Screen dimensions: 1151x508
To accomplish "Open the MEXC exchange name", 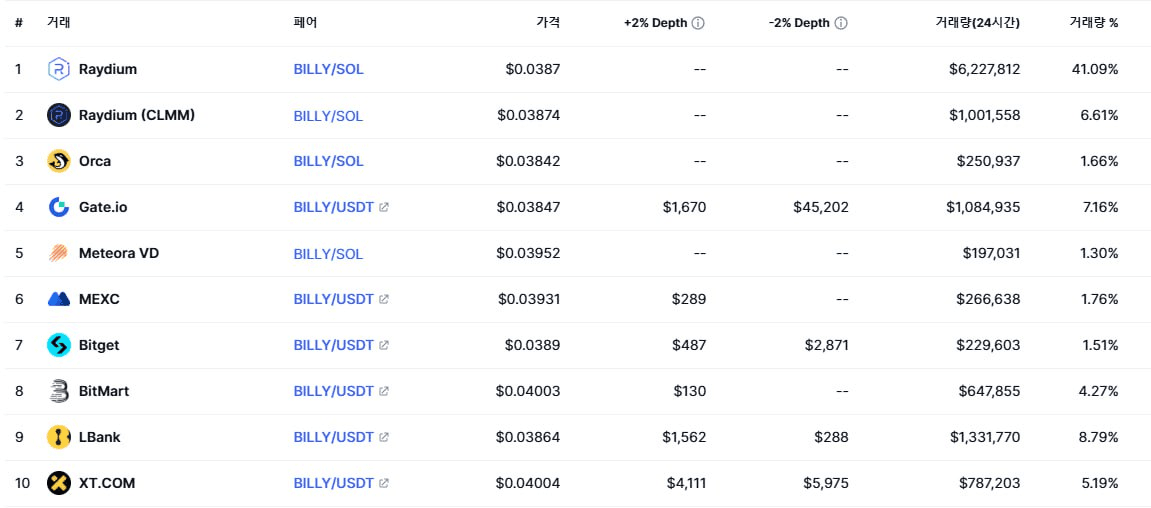I will pos(99,300).
